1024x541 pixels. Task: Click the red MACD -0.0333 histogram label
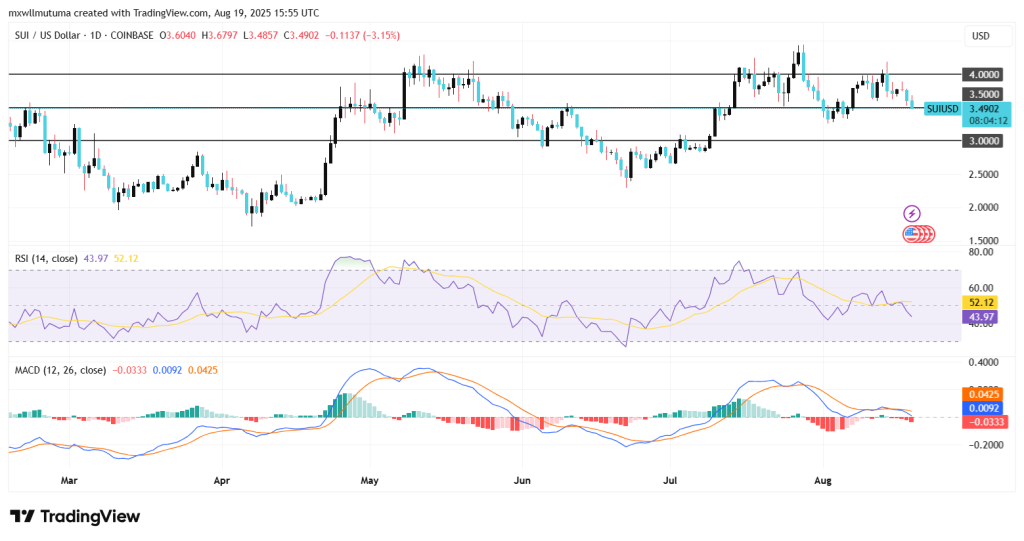tap(980, 422)
